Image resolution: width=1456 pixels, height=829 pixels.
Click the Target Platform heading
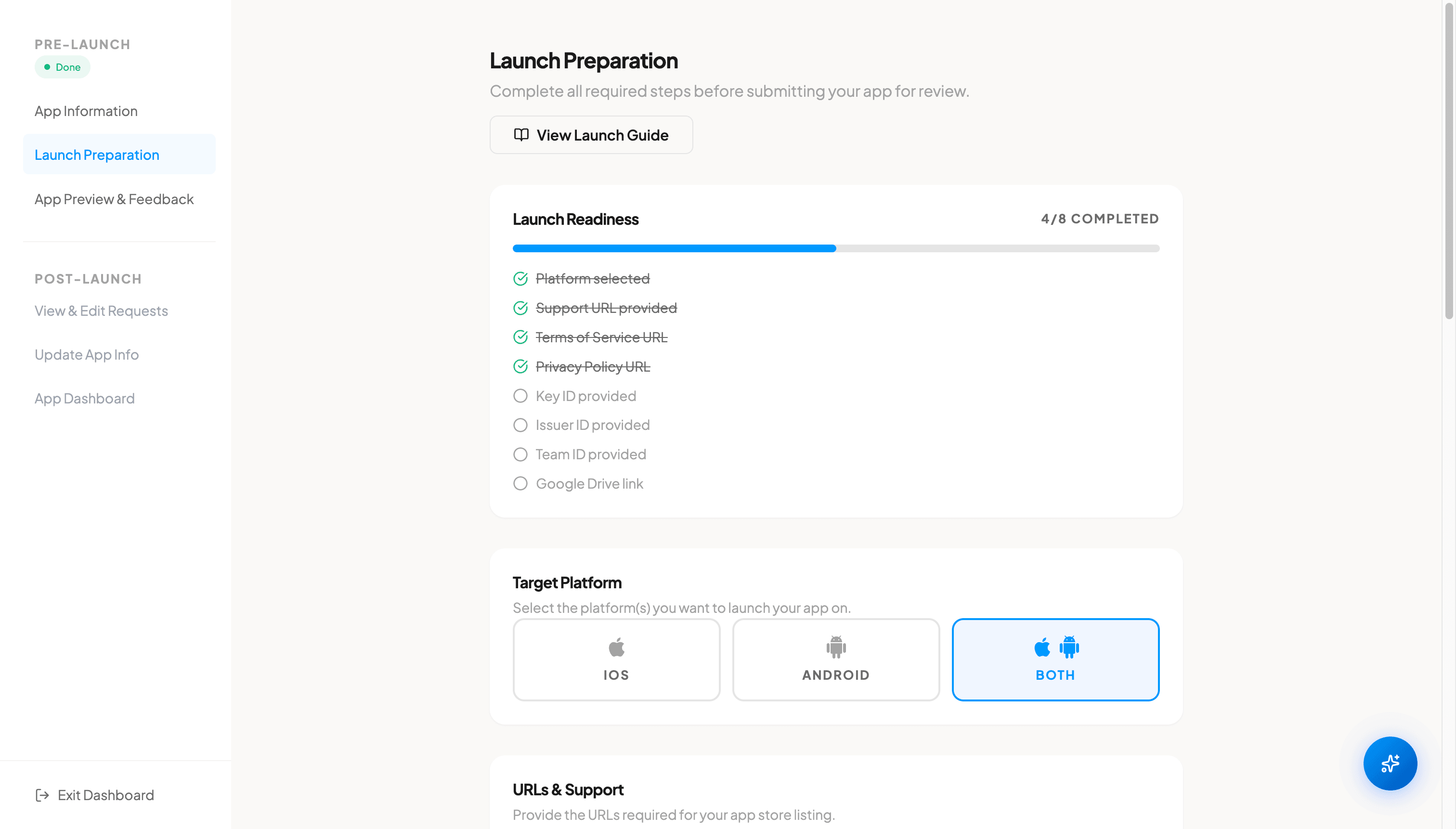click(x=567, y=583)
